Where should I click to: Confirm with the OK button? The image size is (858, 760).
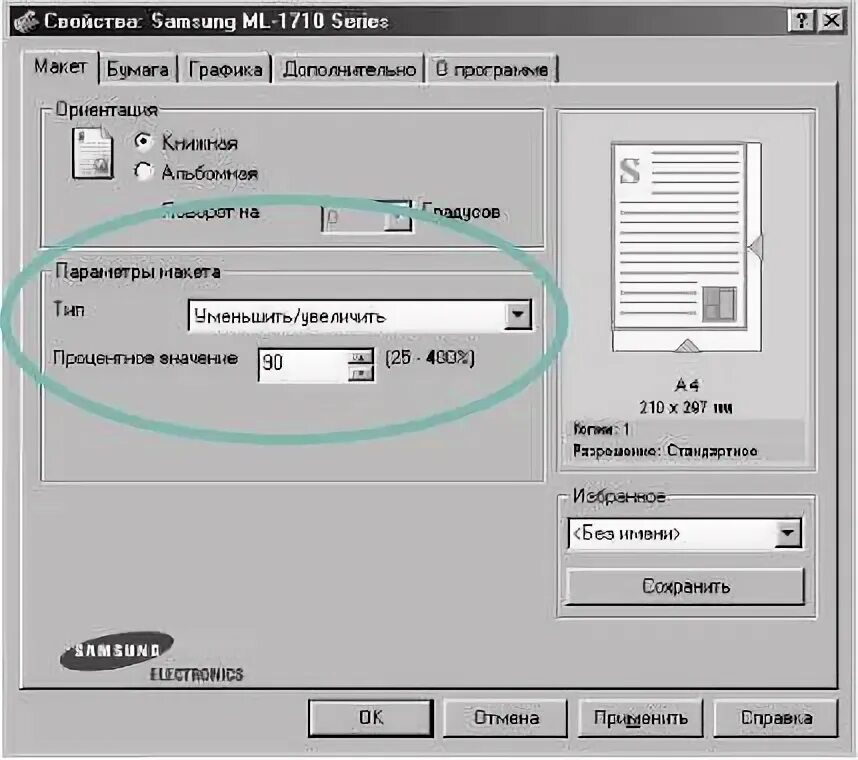click(x=371, y=718)
